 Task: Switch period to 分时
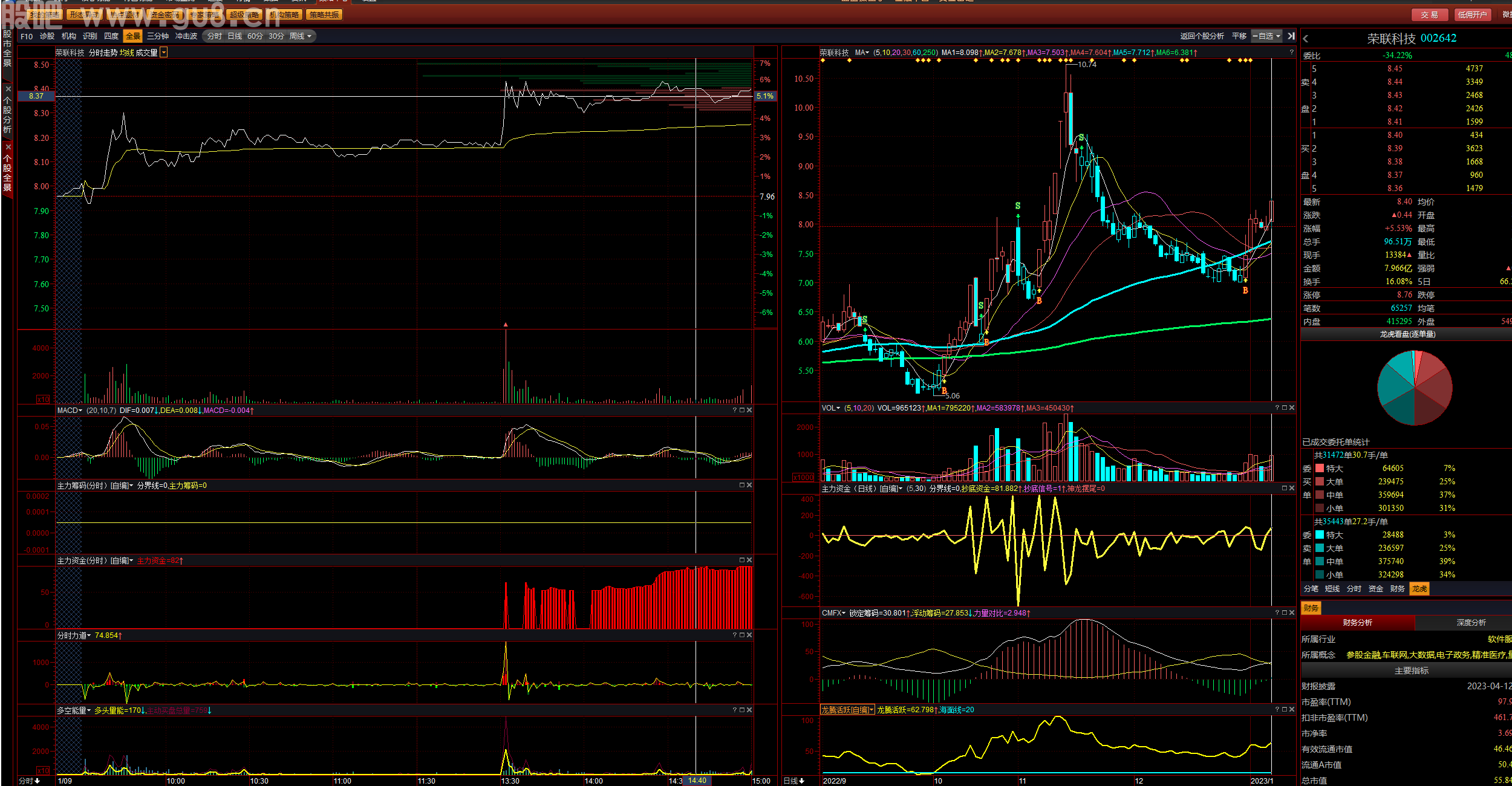click(x=215, y=36)
